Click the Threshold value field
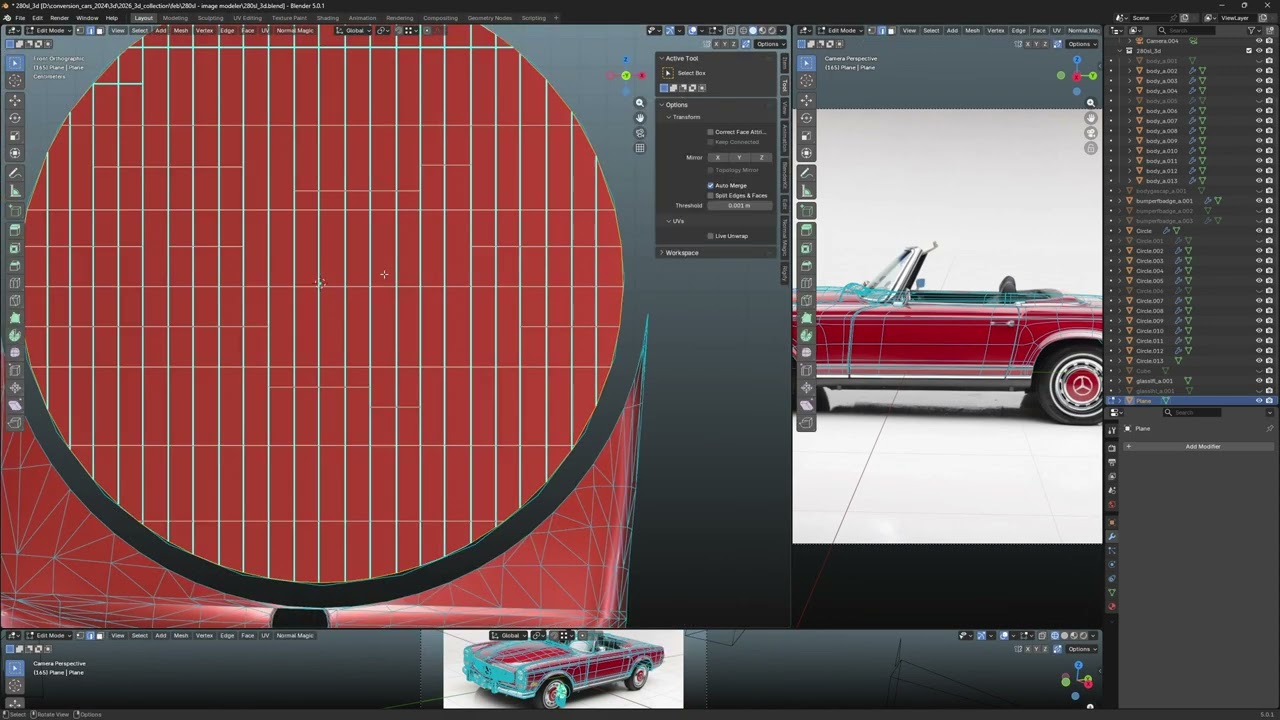The image size is (1280, 720). point(739,206)
